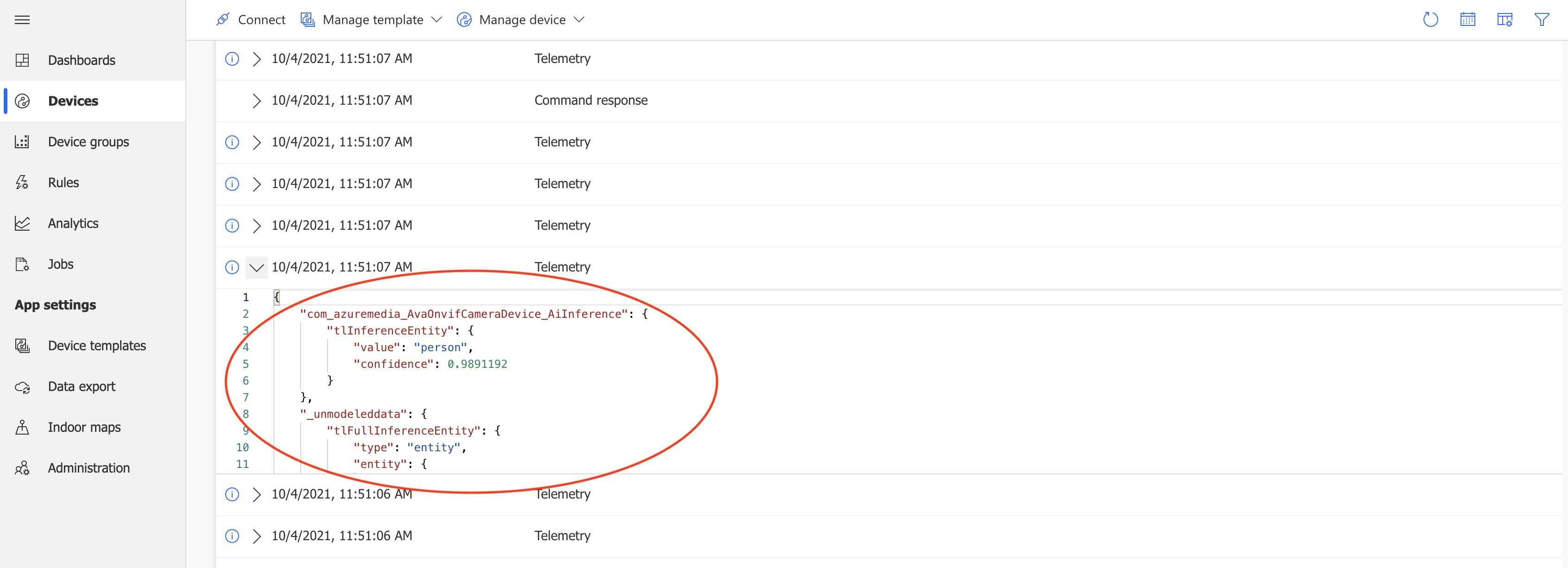The image size is (1568, 568).
Task: Click the column options icon
Action: [1504, 20]
